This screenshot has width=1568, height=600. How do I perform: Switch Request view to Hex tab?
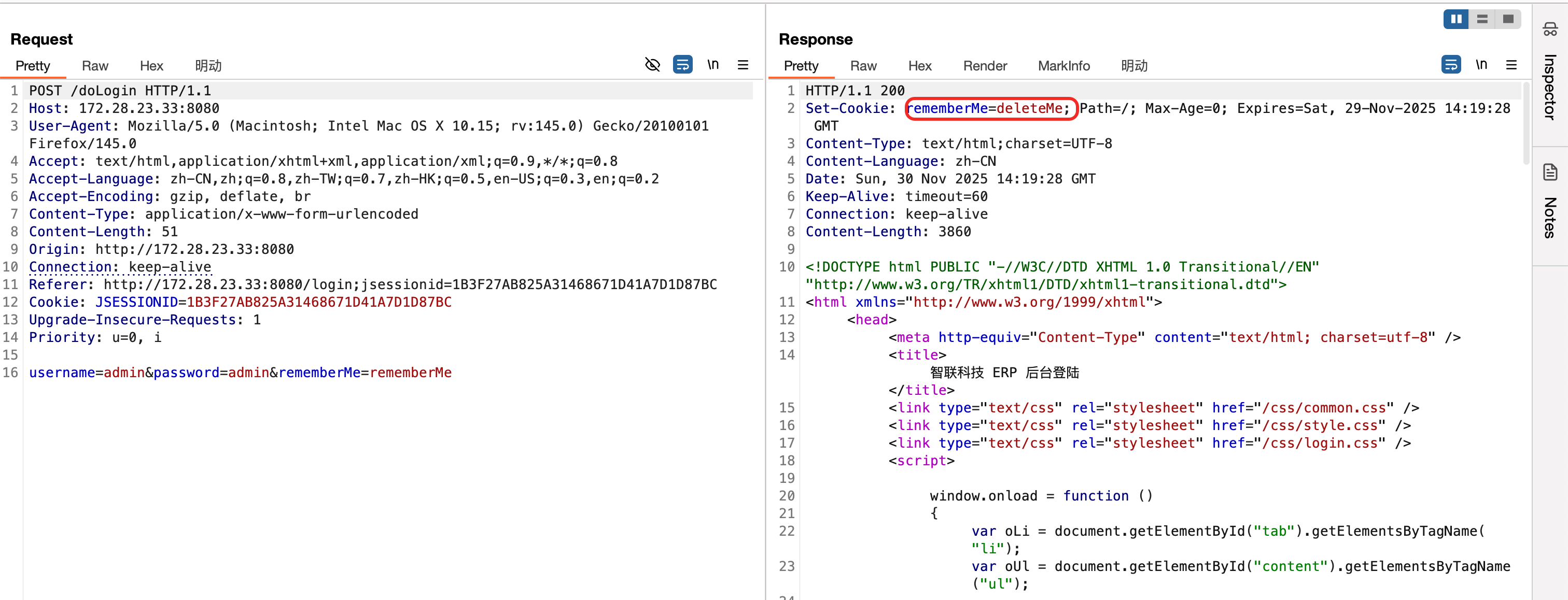click(x=151, y=66)
